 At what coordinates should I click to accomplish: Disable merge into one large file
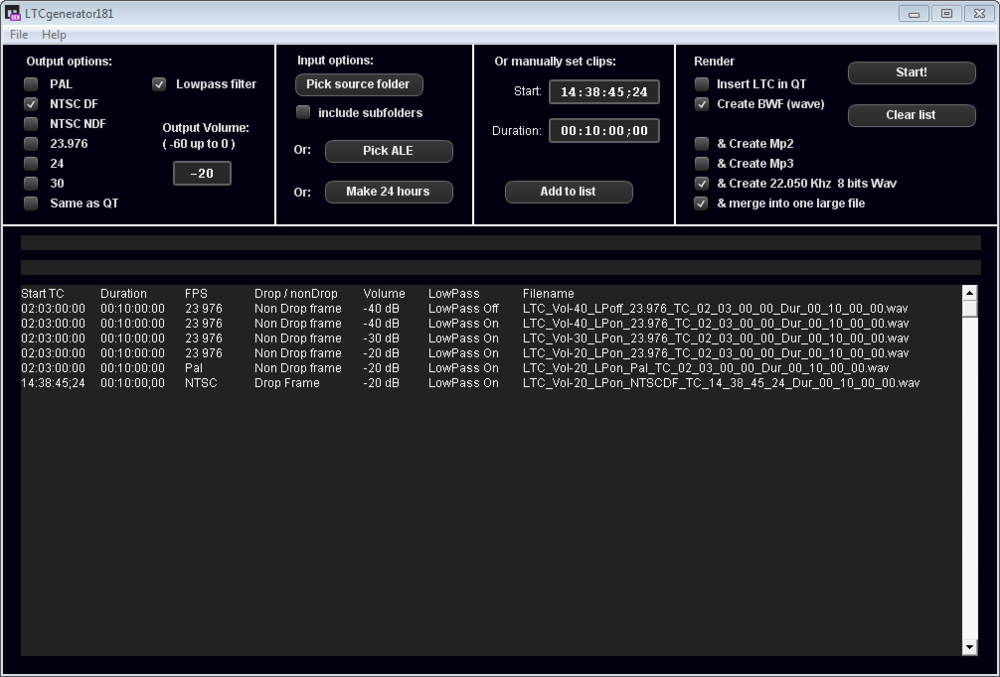[702, 203]
